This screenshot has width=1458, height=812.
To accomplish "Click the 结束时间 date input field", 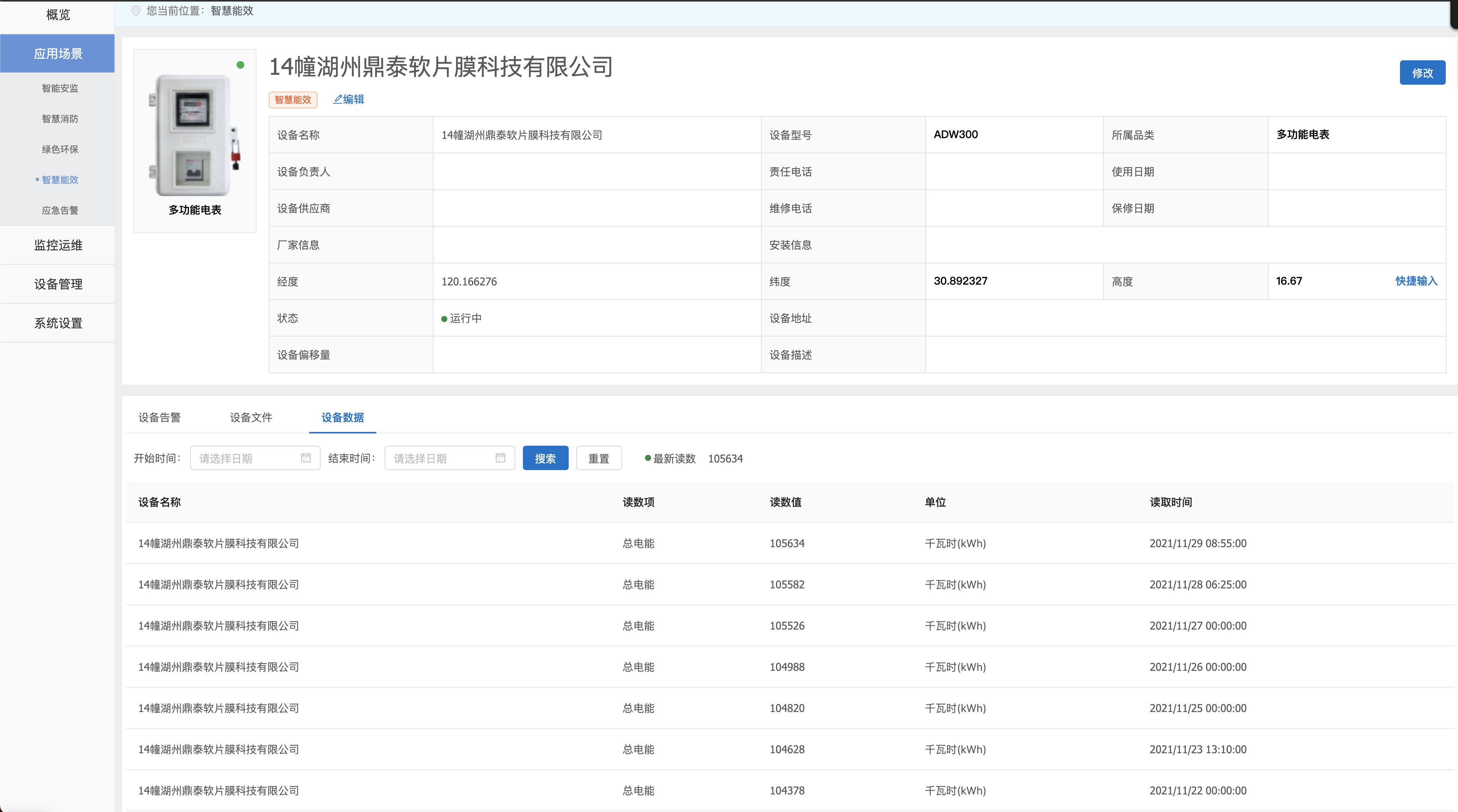I will [x=450, y=458].
